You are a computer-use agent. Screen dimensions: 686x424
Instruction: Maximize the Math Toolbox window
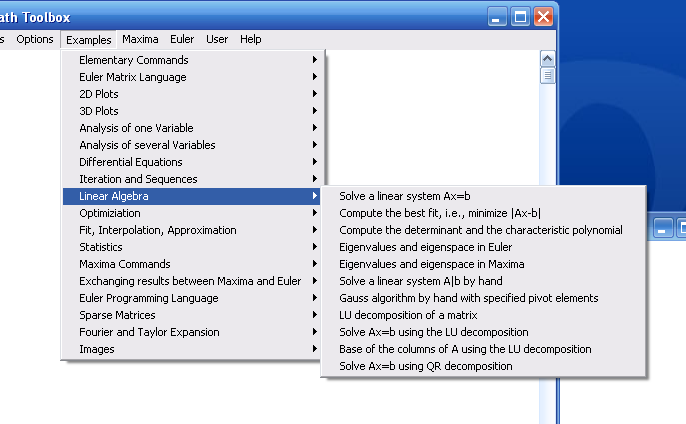521,17
